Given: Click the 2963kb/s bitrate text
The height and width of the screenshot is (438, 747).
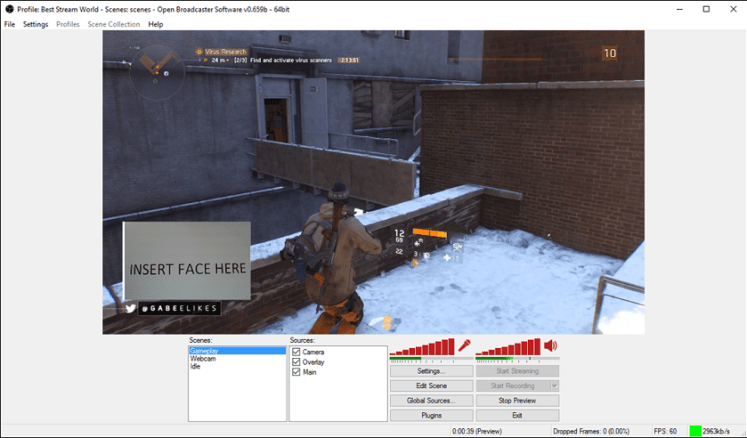Looking at the screenshot, I should point(716,431).
